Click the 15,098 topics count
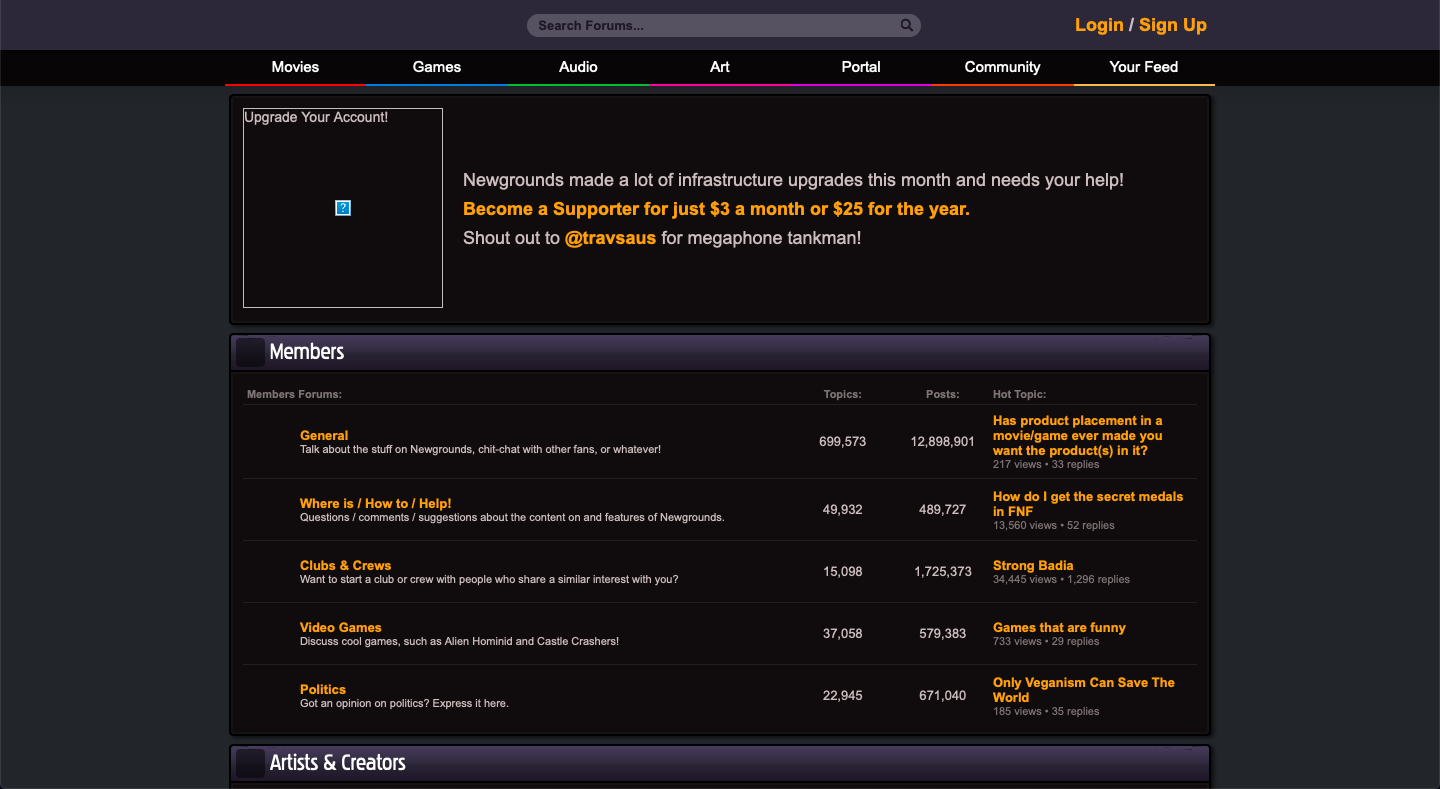Image resolution: width=1440 pixels, height=789 pixels. click(842, 571)
